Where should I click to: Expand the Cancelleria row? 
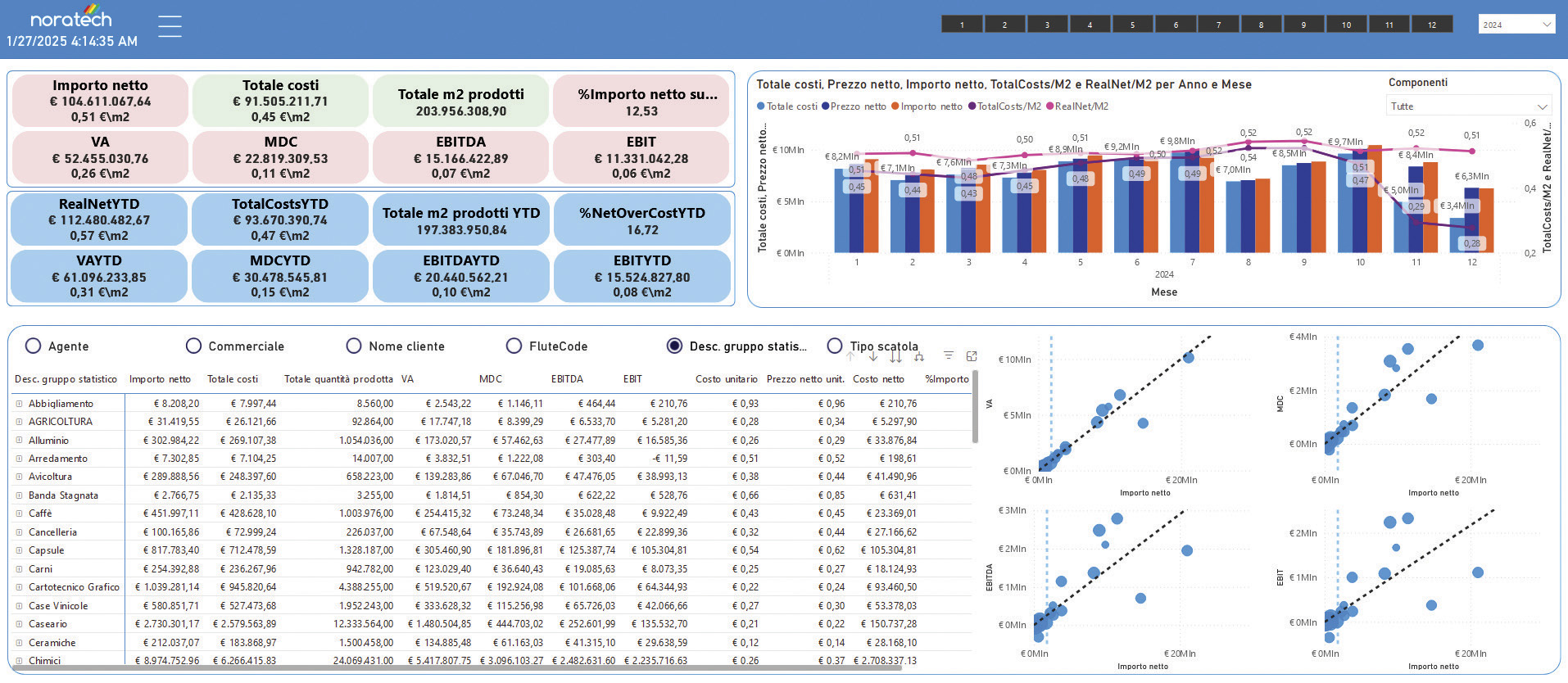pyautogui.click(x=19, y=532)
